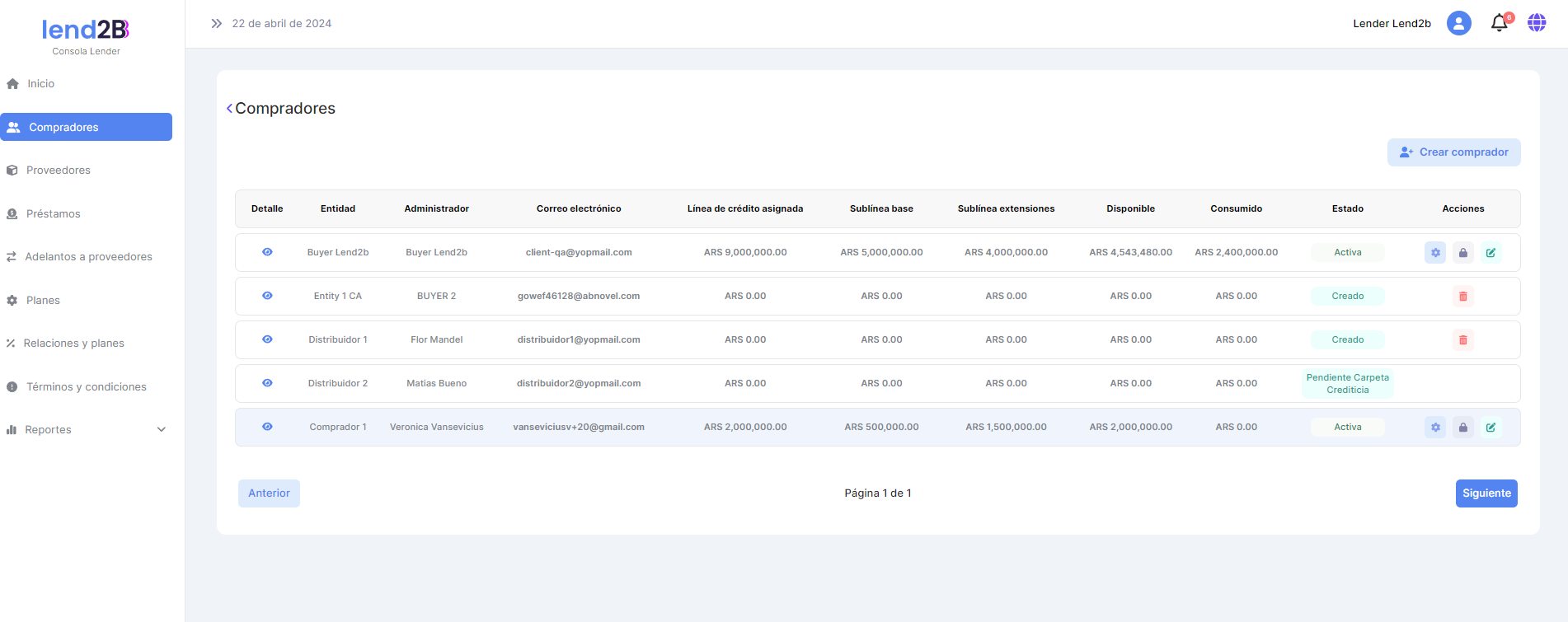This screenshot has width=1568, height=622.
Task: Go back using Compradores chevron
Action: tap(229, 109)
